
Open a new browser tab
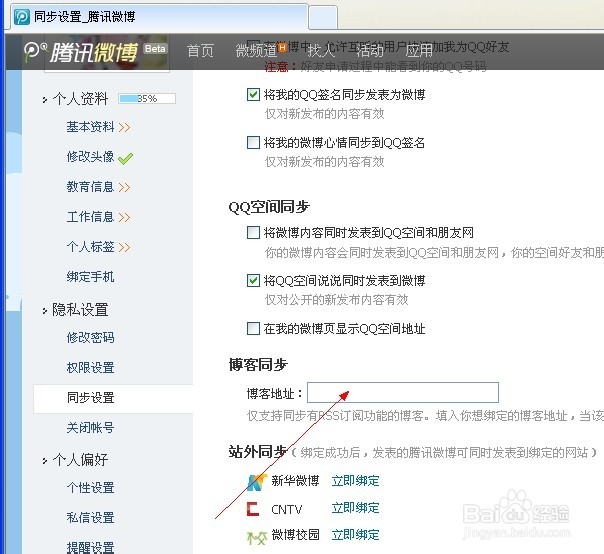pyautogui.click(x=323, y=18)
